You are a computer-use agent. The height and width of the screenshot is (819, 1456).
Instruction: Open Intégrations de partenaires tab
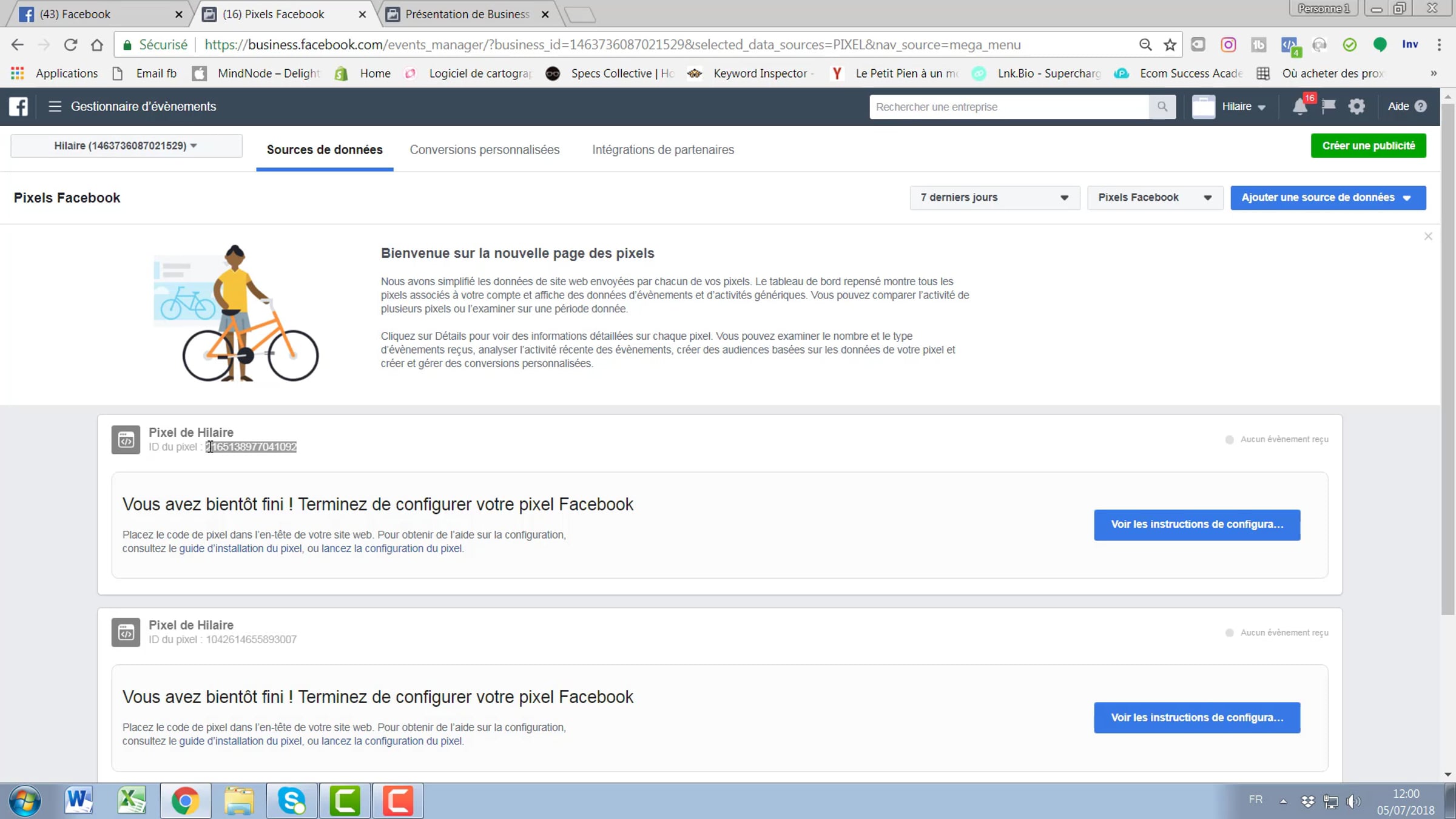pyautogui.click(x=662, y=150)
